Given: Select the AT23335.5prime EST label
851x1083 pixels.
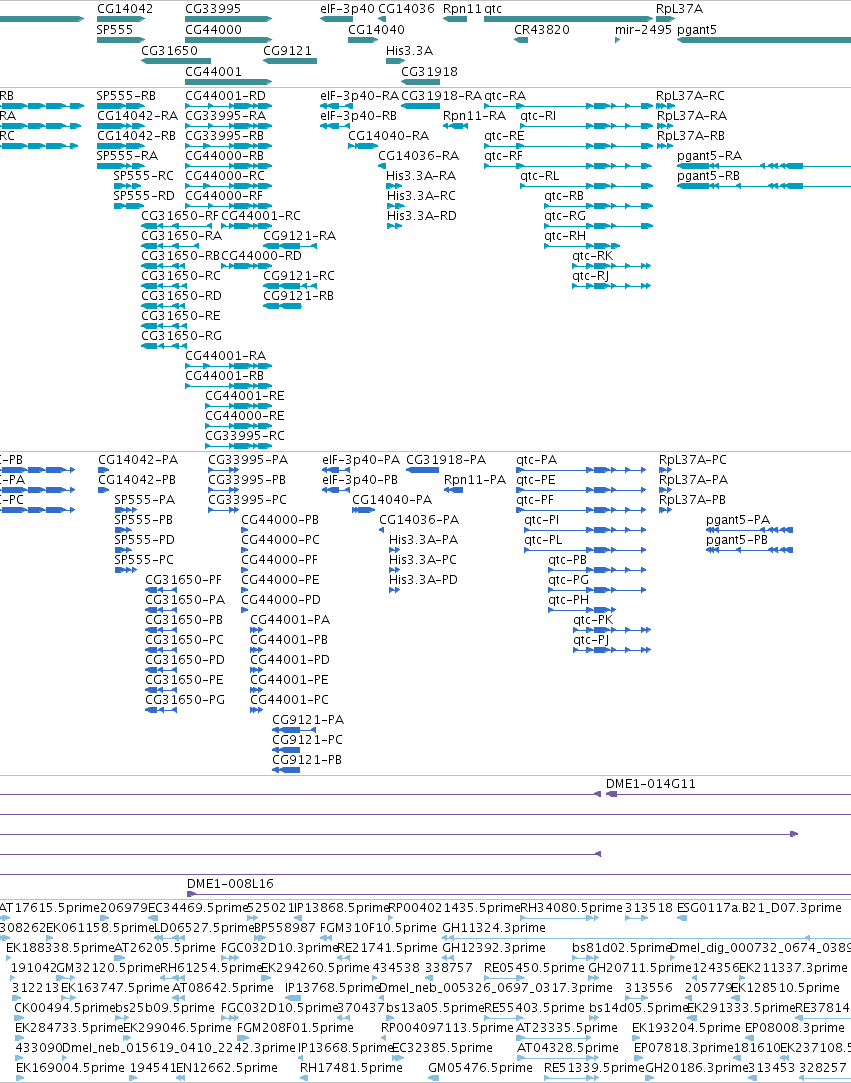Looking at the screenshot, I should pos(568,1028).
